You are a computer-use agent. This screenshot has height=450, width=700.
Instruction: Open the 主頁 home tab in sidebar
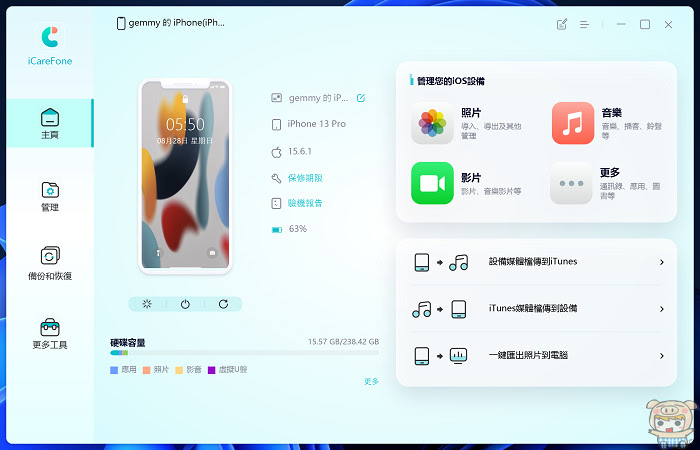[50, 123]
